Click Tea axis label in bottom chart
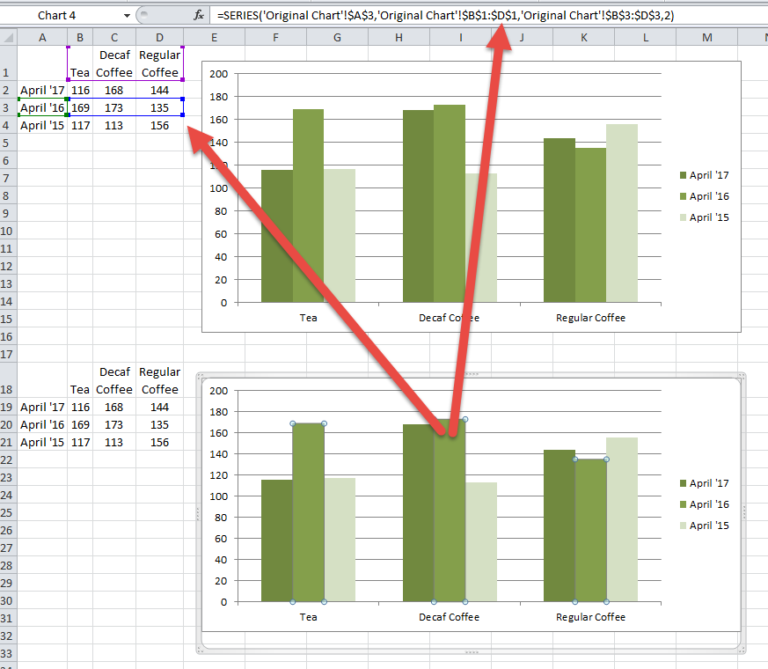 click(309, 617)
